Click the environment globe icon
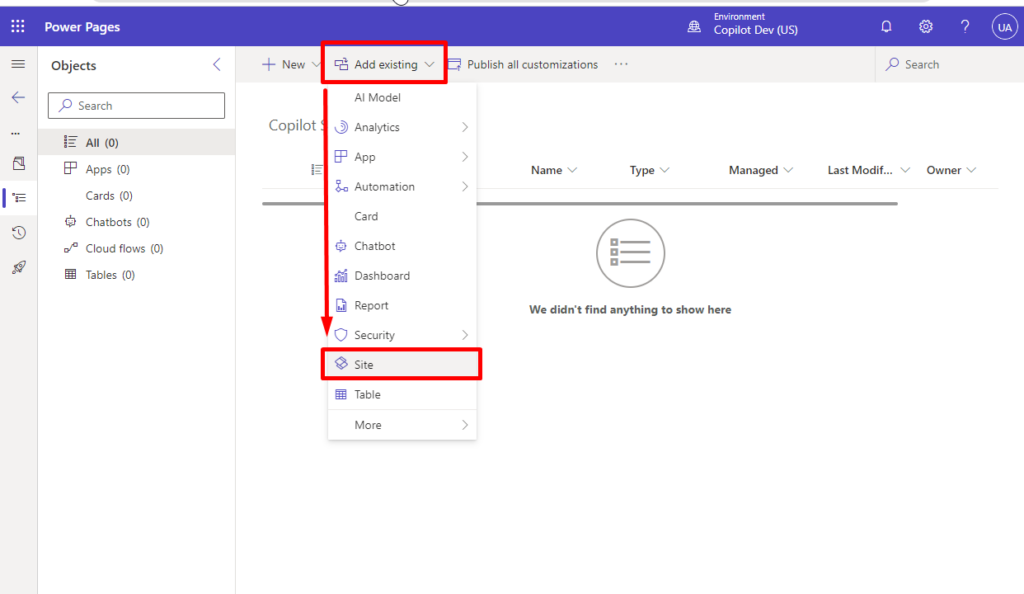The width and height of the screenshot is (1024, 594). (x=694, y=27)
